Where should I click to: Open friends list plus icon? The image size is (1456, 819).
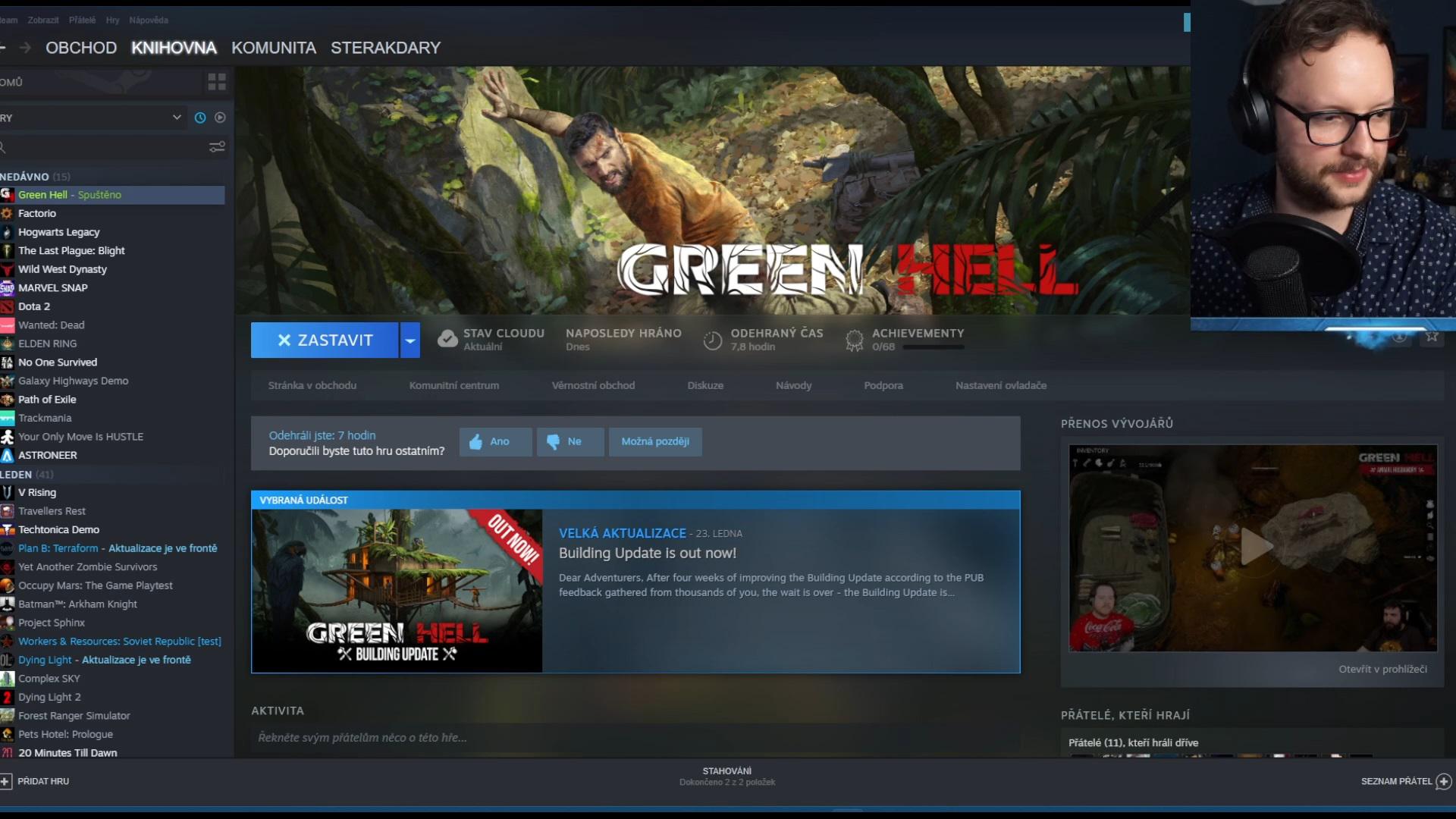pyautogui.click(x=1444, y=781)
